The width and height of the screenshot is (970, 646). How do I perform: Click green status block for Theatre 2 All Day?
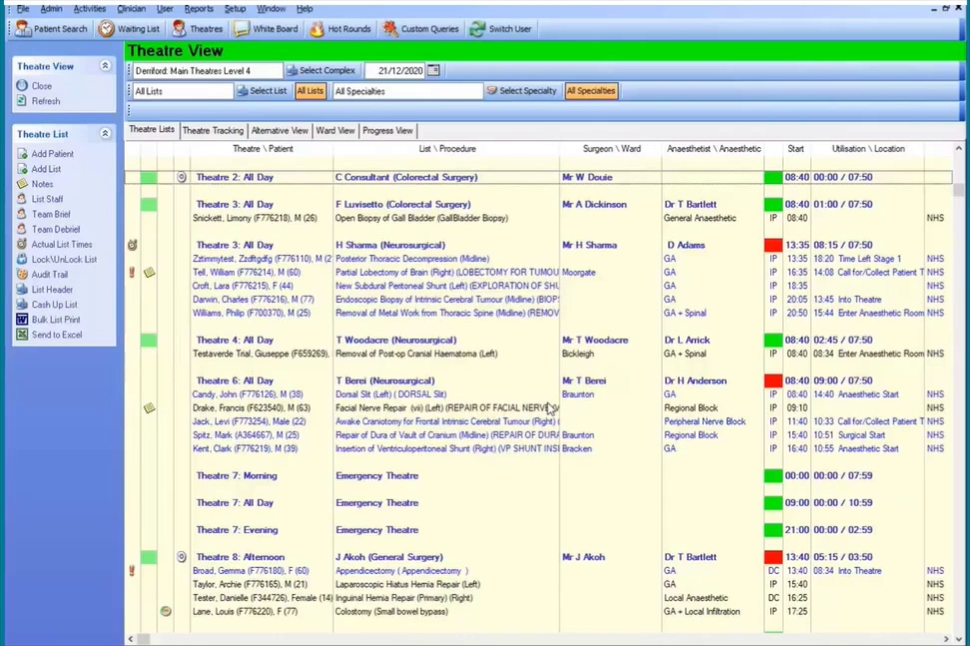773,177
